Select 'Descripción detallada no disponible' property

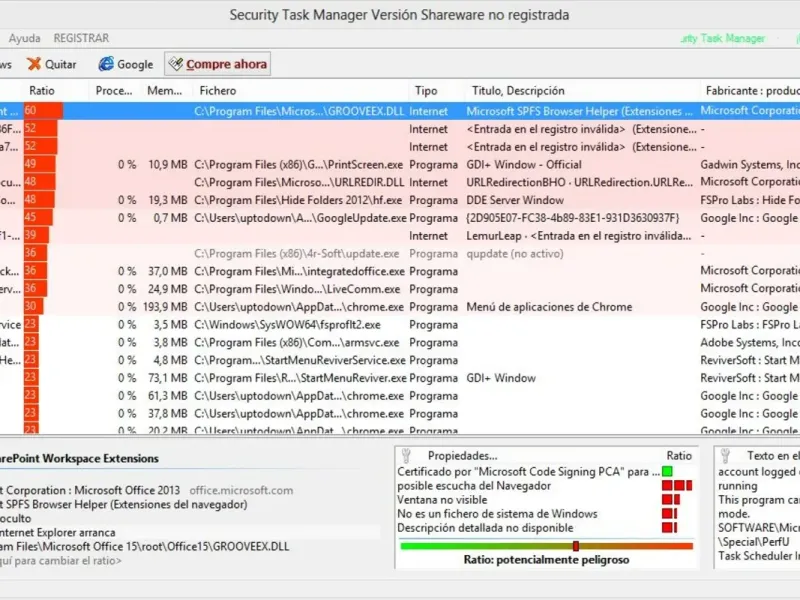coord(485,528)
